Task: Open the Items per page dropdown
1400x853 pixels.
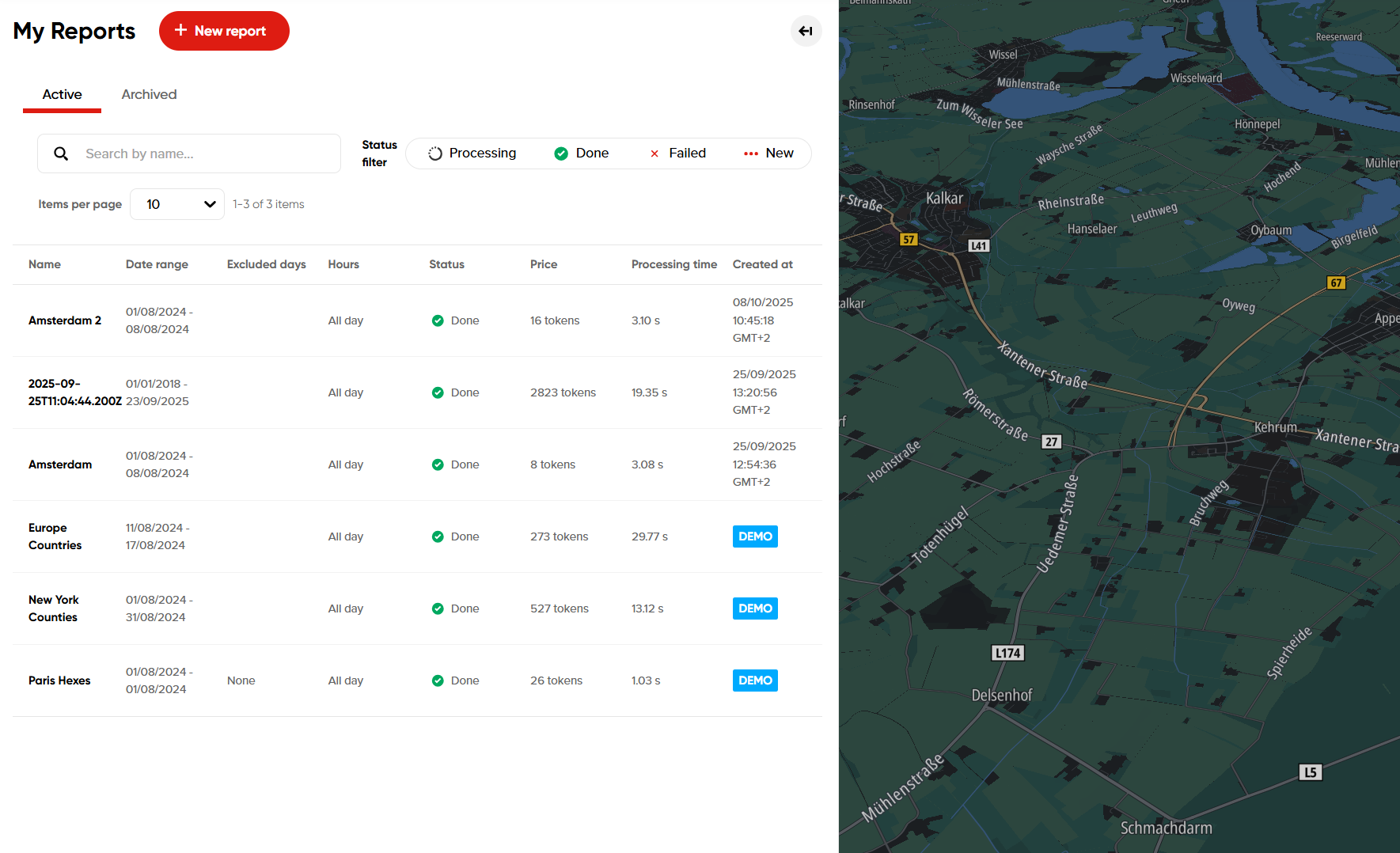Action: [x=176, y=204]
